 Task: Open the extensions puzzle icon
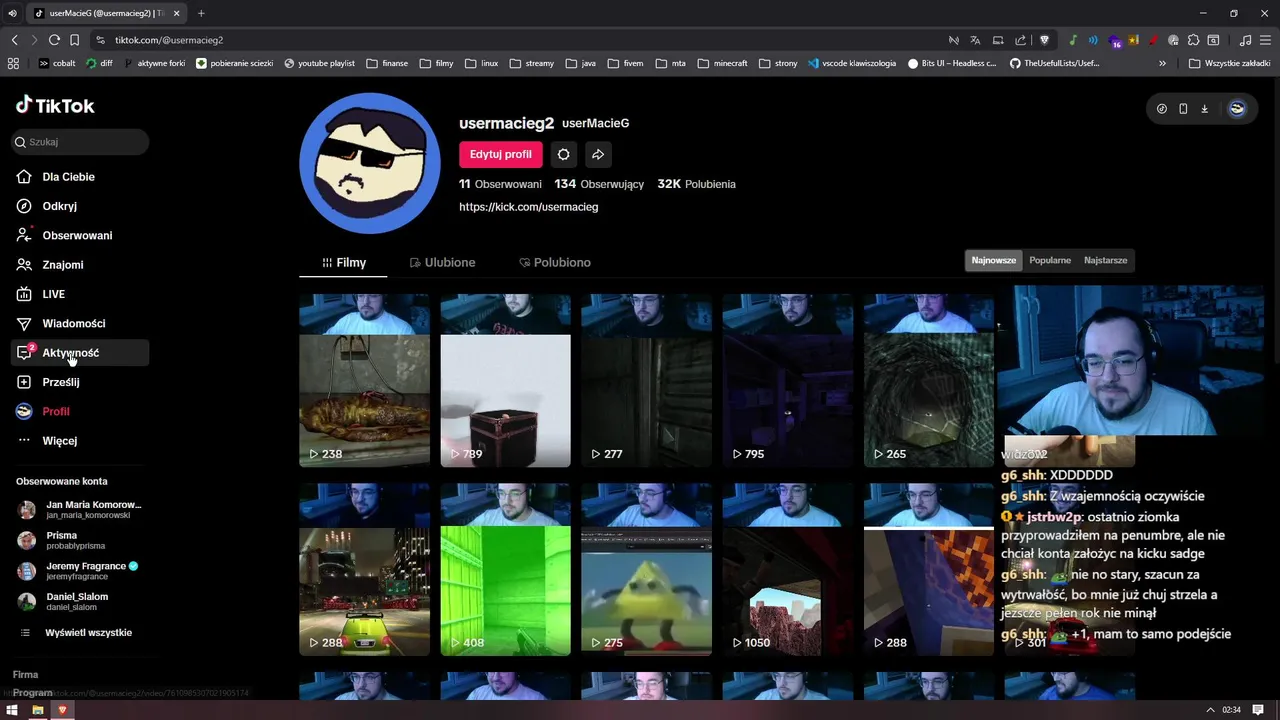[1193, 40]
